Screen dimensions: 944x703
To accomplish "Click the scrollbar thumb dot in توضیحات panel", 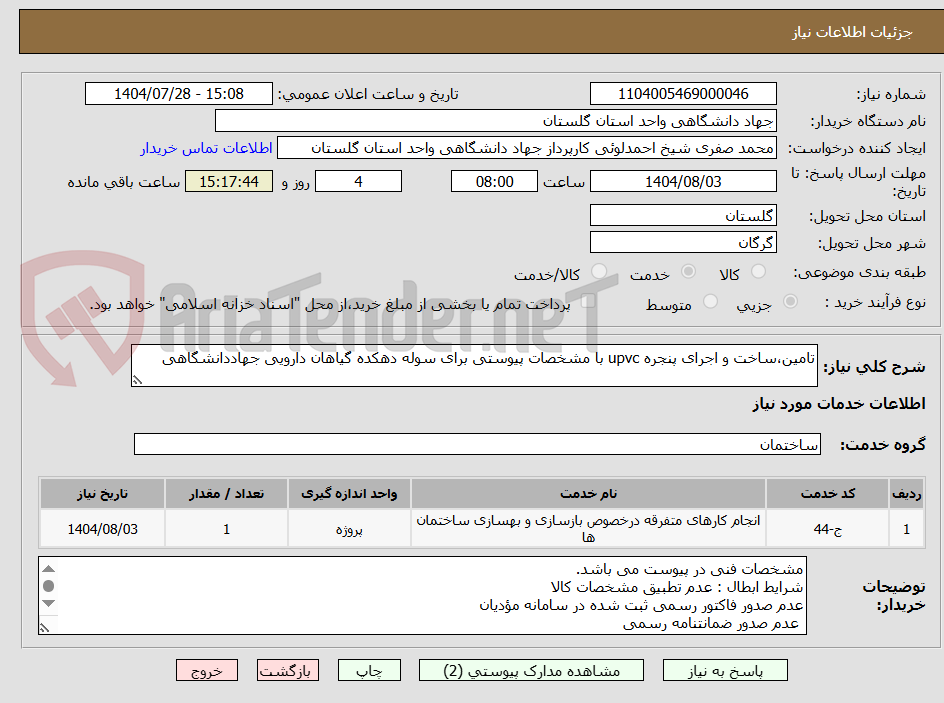I will tap(48, 585).
